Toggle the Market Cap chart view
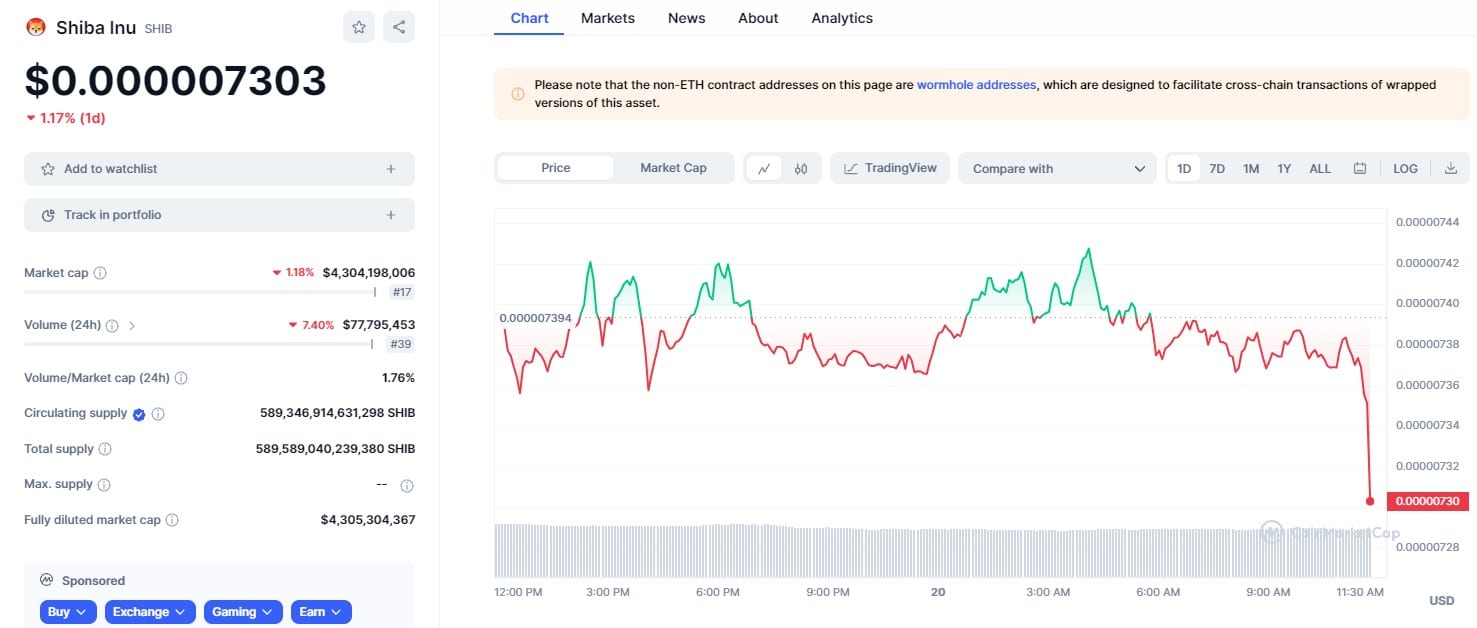 click(673, 168)
